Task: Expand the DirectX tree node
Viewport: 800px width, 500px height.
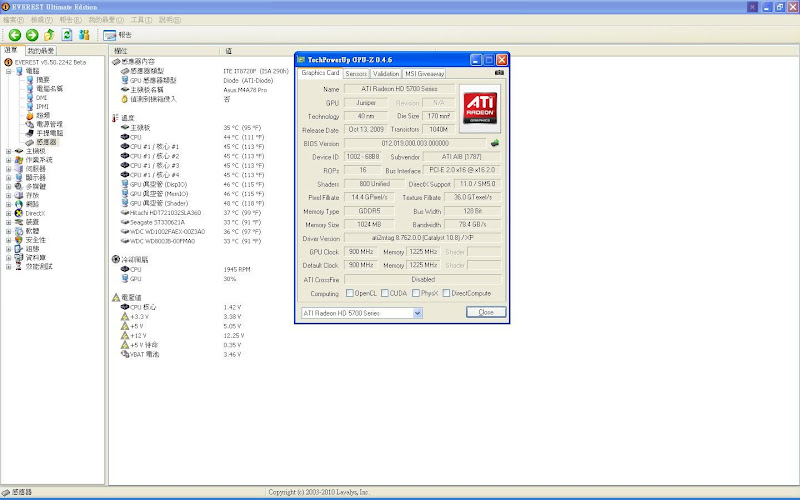Action: (x=9, y=213)
